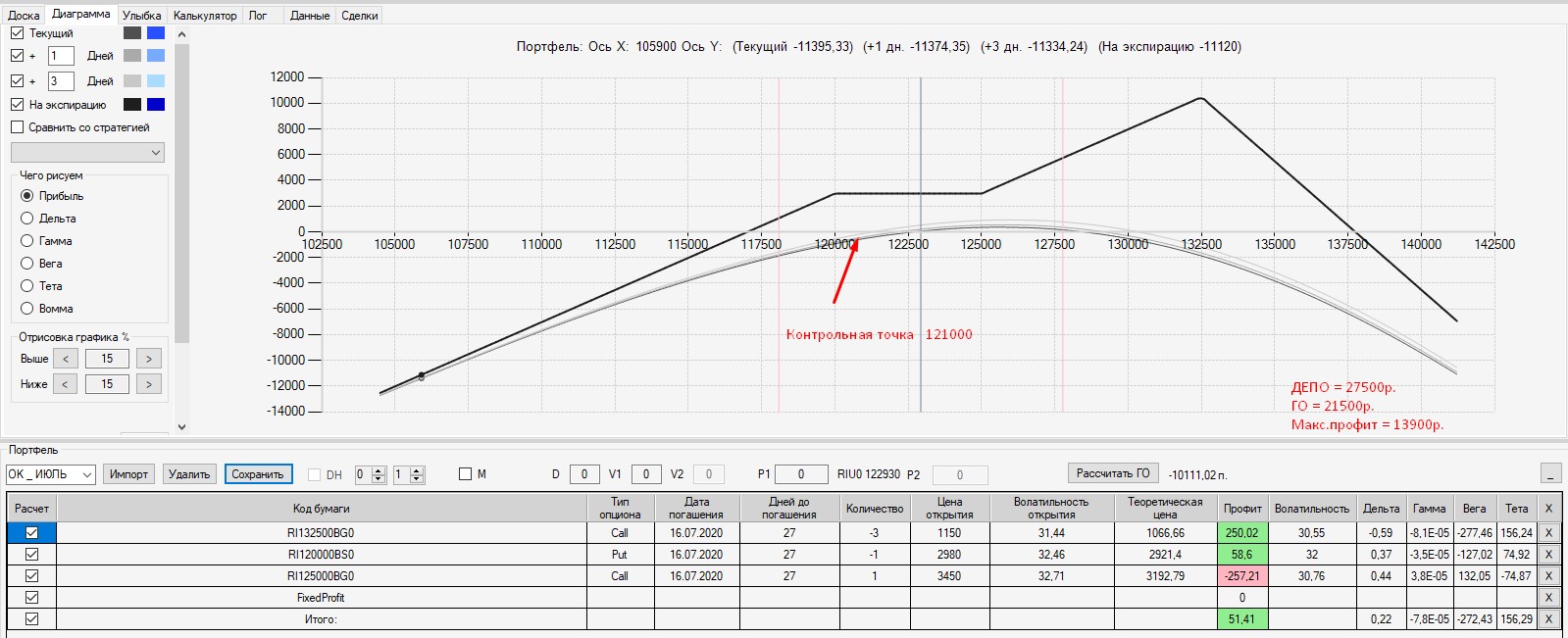Switch to the Доска tab
This screenshot has width=1568, height=638.
(x=24, y=16)
